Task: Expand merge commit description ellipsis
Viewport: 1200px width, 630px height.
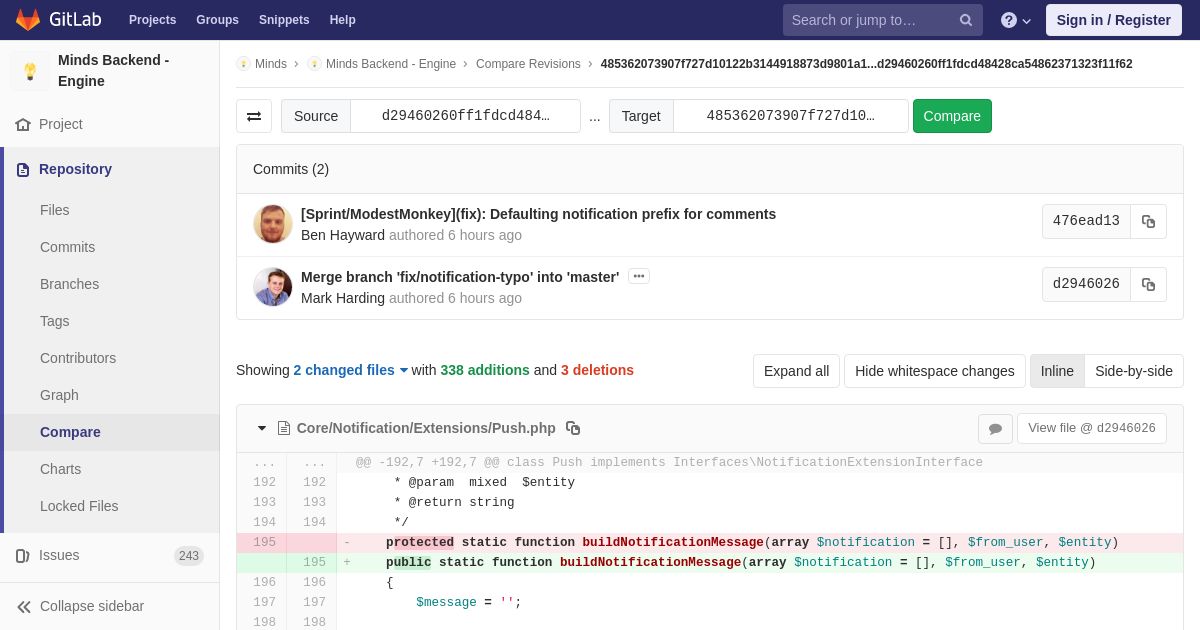Action: click(639, 276)
